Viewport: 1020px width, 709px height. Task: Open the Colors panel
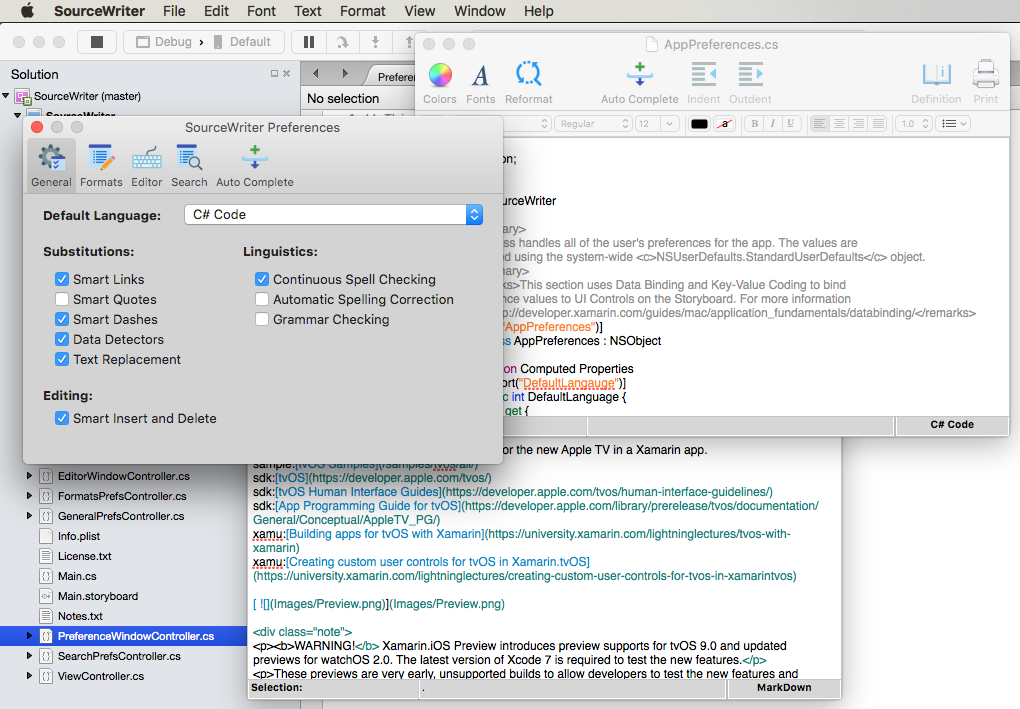(439, 80)
